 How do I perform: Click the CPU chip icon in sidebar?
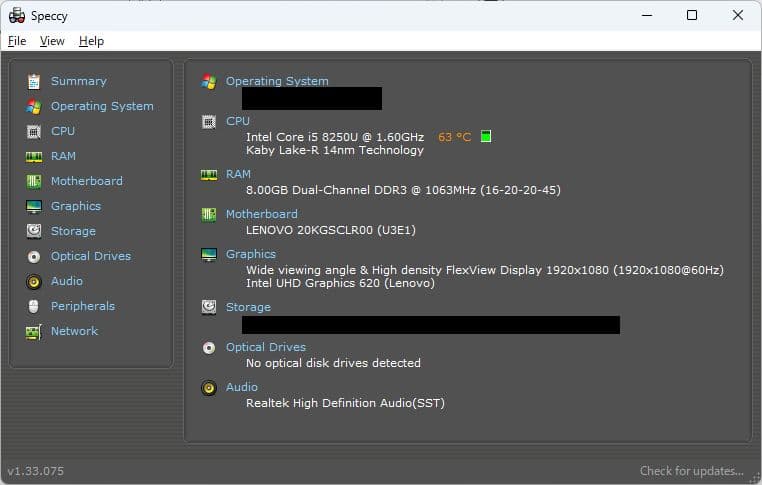(34, 132)
